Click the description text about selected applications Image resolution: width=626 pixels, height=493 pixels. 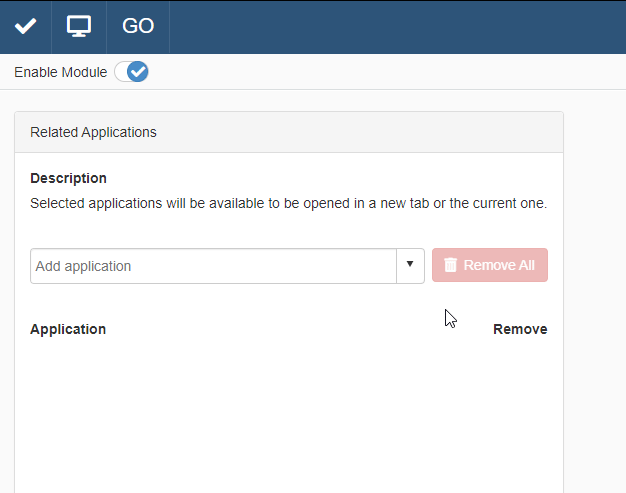tap(288, 203)
